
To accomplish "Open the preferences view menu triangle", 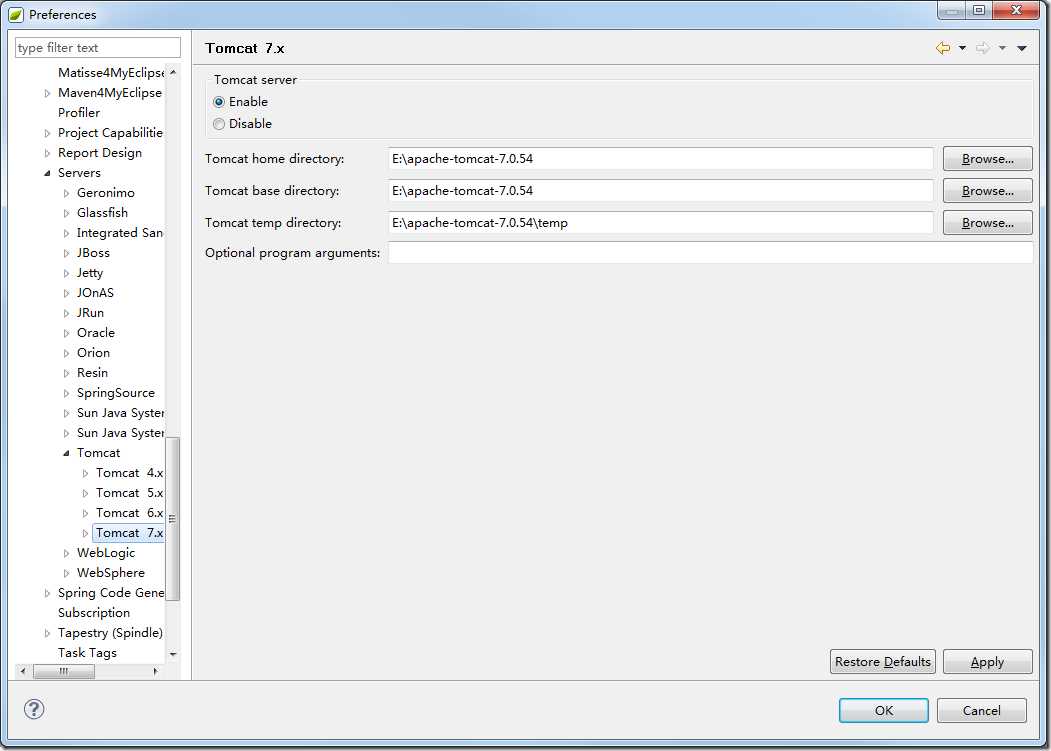I will [x=1022, y=48].
